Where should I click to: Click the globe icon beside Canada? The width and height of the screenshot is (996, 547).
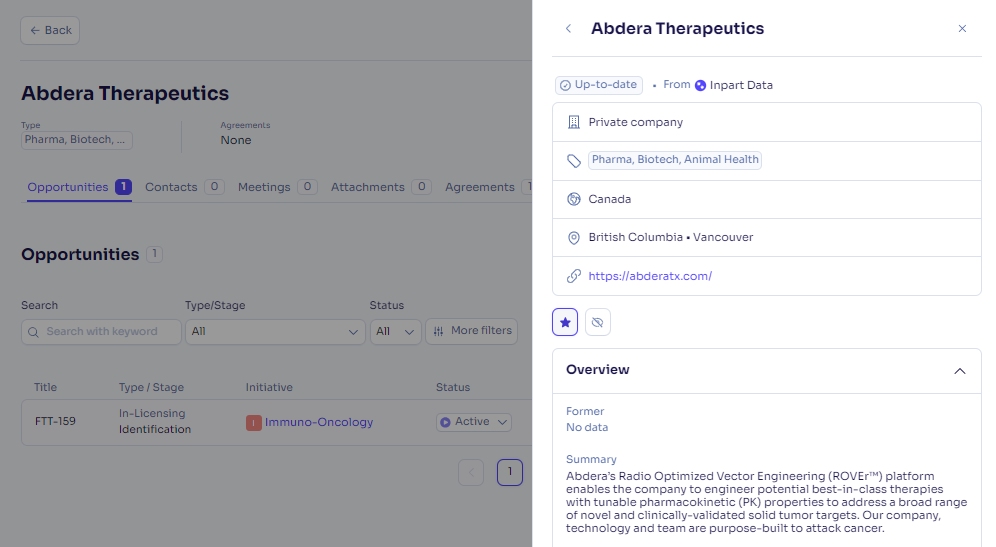pyautogui.click(x=574, y=199)
